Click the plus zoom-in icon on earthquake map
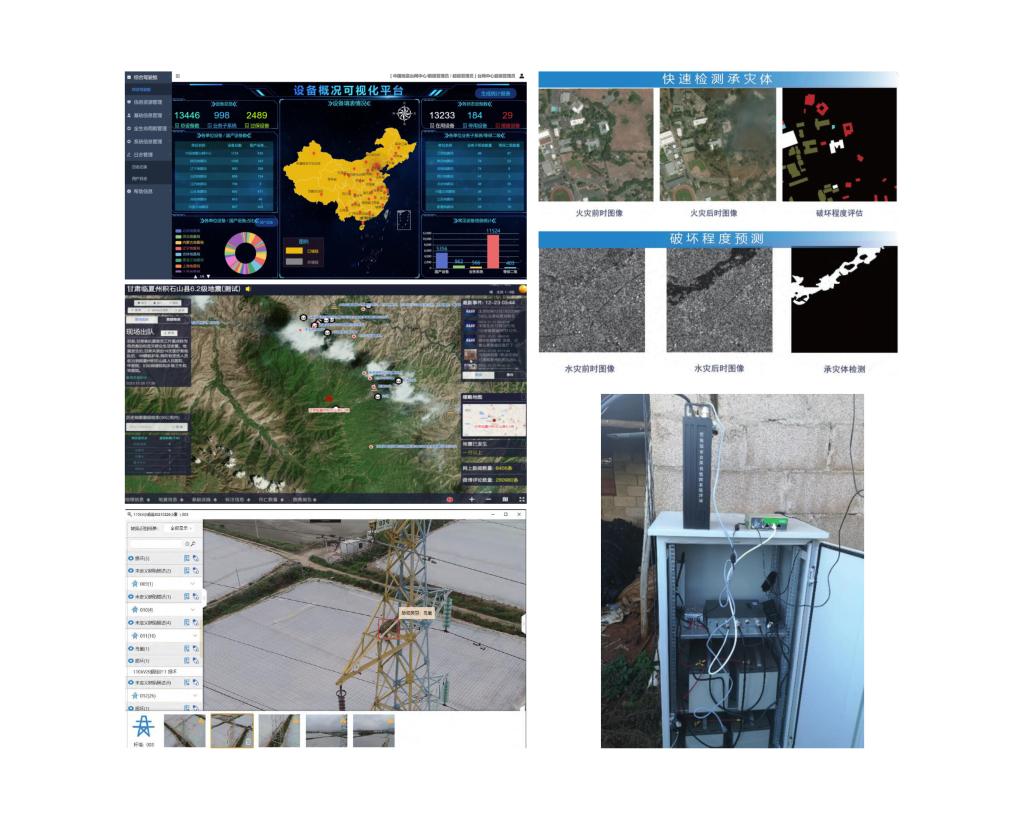 pos(471,498)
